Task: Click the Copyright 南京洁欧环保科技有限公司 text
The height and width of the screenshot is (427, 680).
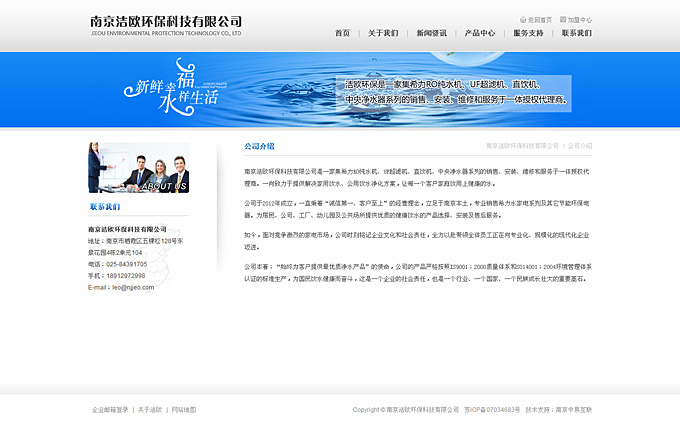Action: (405, 410)
